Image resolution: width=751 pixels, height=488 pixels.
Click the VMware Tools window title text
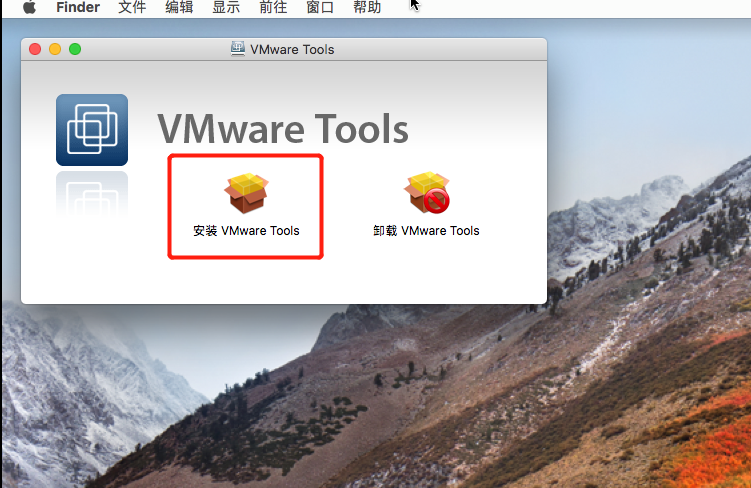[x=292, y=49]
